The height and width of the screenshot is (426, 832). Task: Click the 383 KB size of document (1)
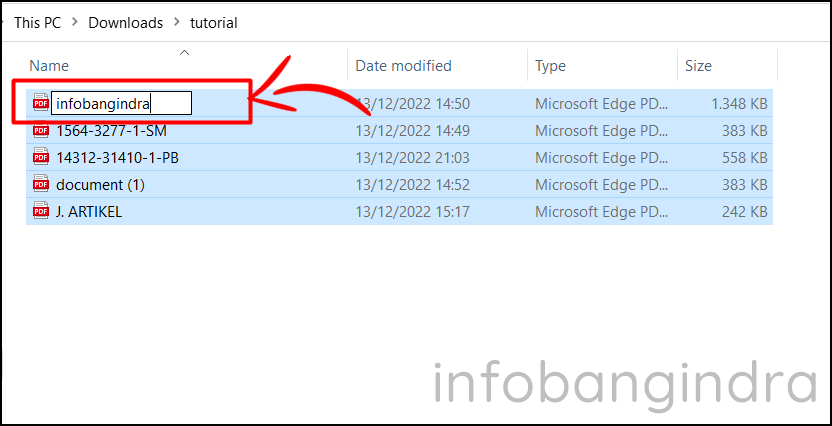(745, 185)
